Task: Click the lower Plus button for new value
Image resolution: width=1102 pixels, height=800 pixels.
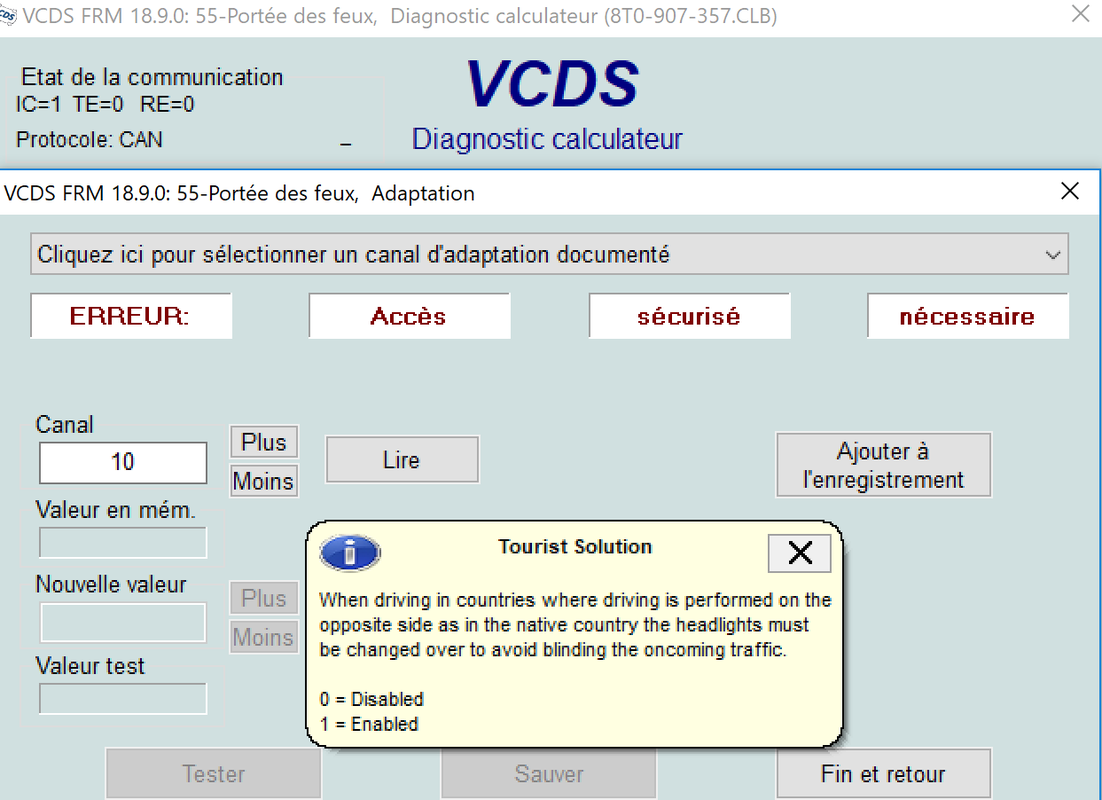Action: pos(264,598)
